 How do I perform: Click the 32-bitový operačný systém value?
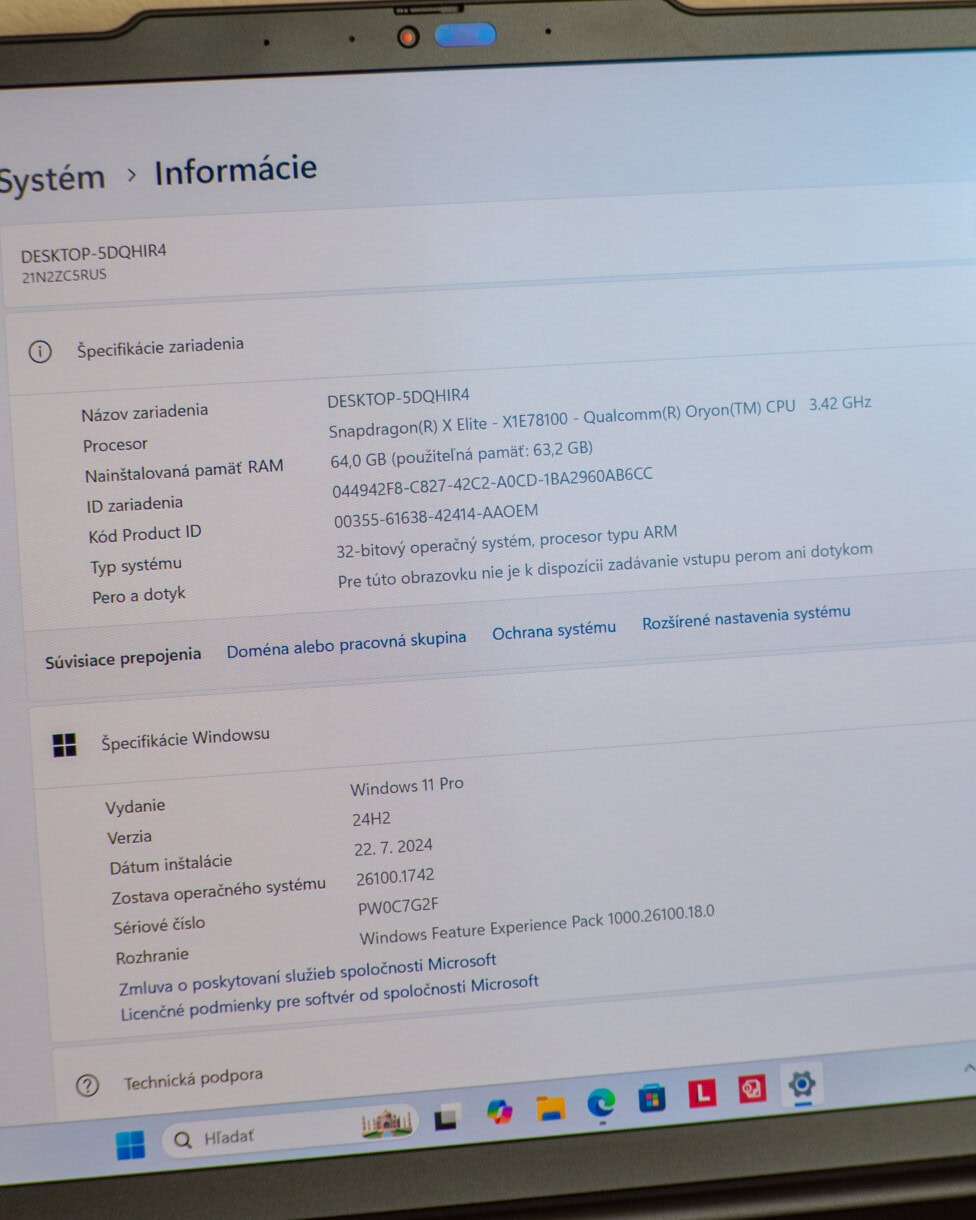tap(506, 542)
